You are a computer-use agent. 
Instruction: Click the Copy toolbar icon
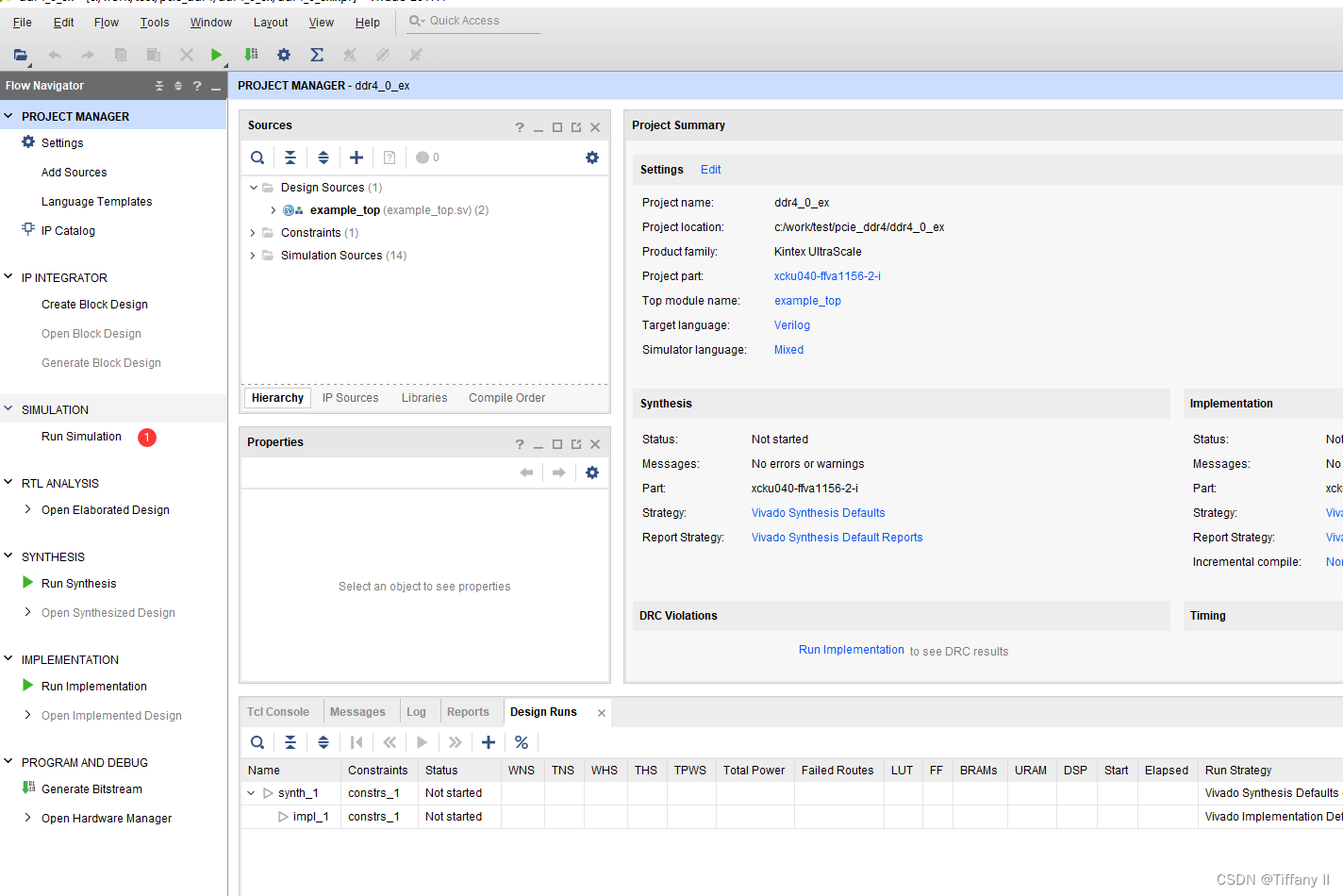coord(121,55)
